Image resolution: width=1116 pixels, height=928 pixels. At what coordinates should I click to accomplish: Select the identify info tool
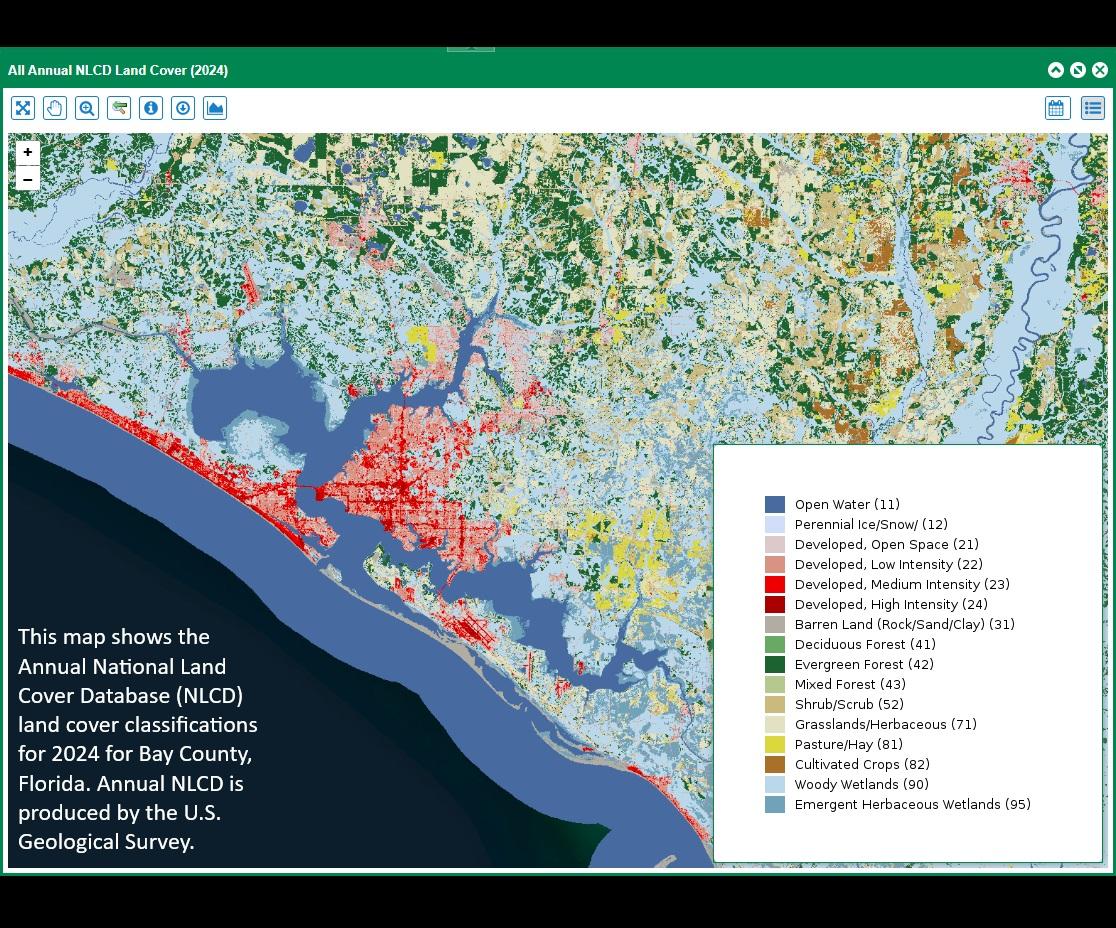[151, 108]
